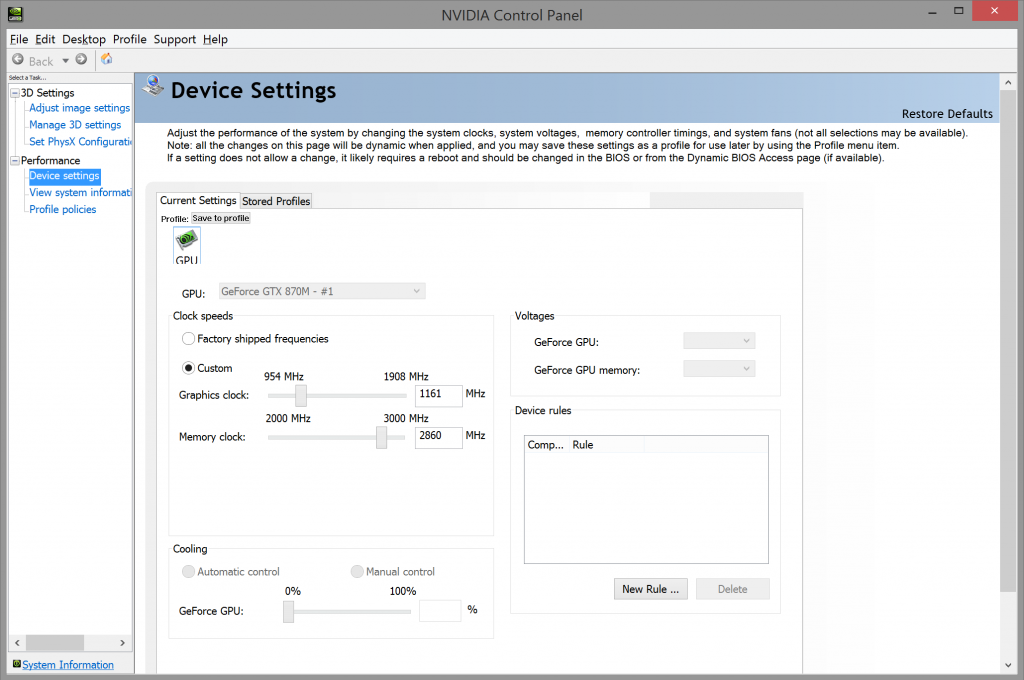Click the Memory clock MHz input field
This screenshot has height=680, width=1024.
(438, 437)
